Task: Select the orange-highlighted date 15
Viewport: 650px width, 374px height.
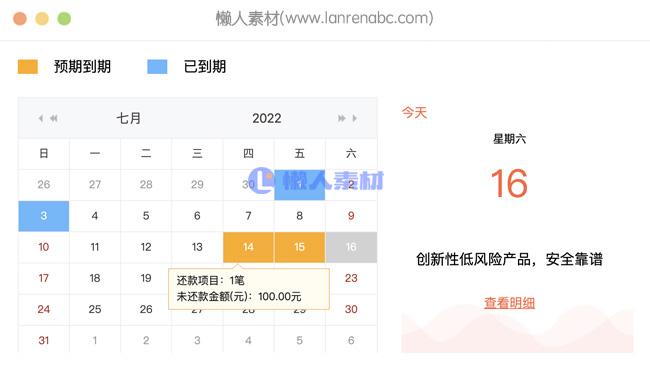Action: pyautogui.click(x=299, y=247)
